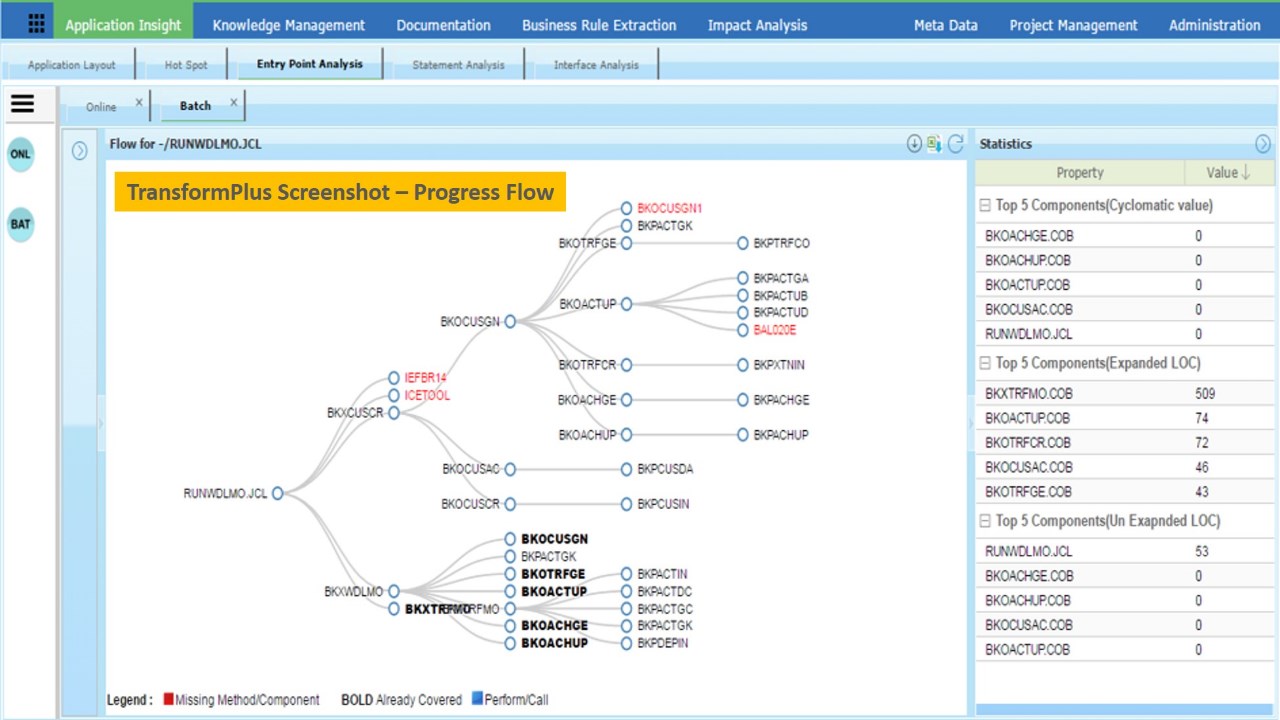This screenshot has height=720, width=1280.
Task: Click the RUNWDLMO.JCL root node circle
Action: [278, 493]
